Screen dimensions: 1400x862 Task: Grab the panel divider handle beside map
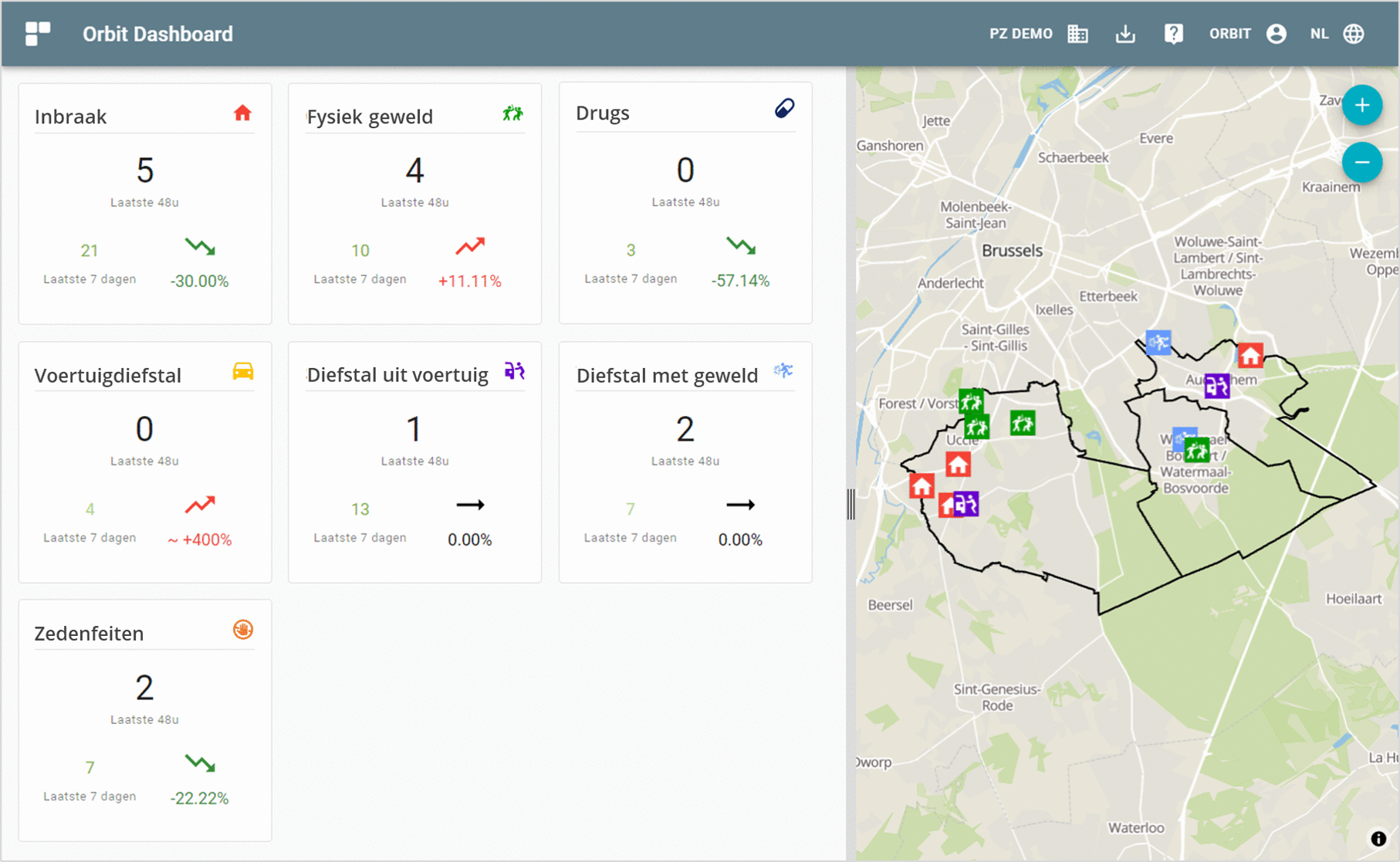click(x=850, y=505)
